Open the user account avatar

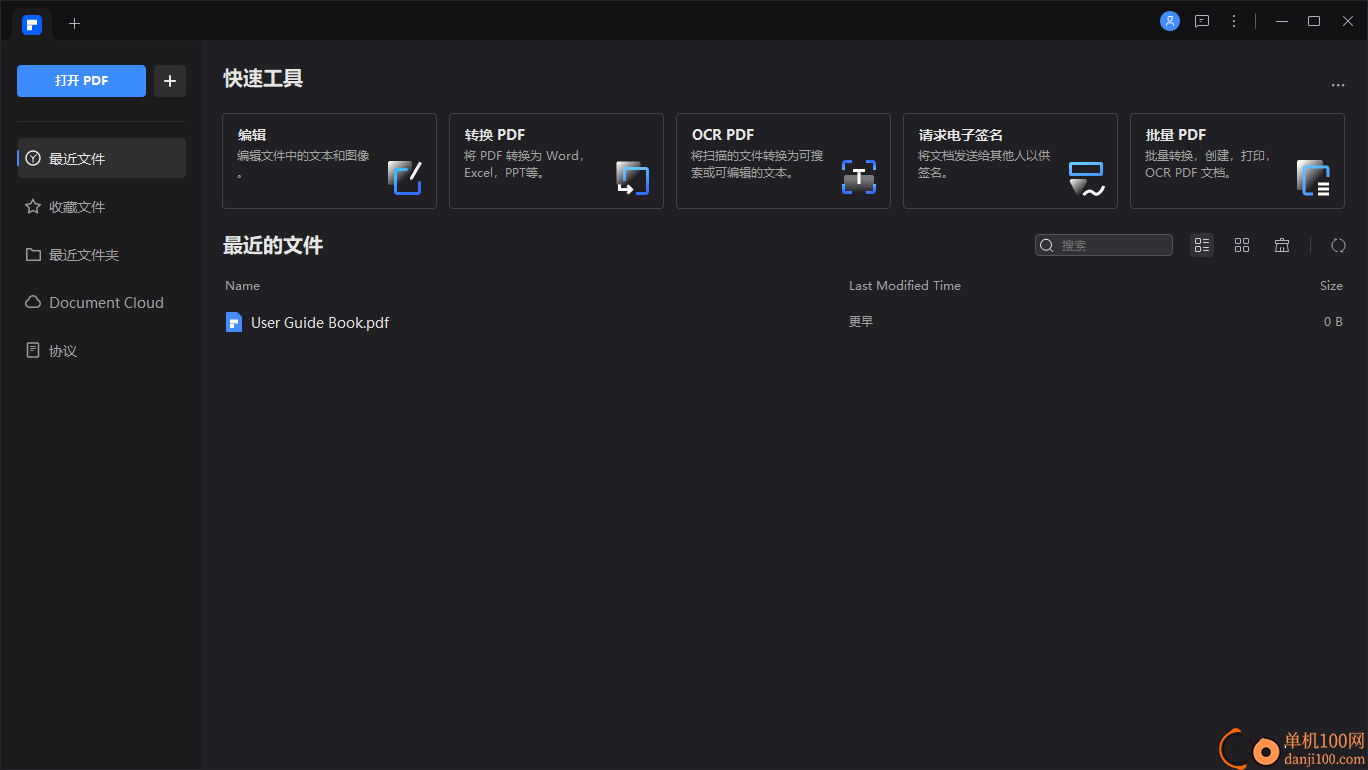point(1170,21)
